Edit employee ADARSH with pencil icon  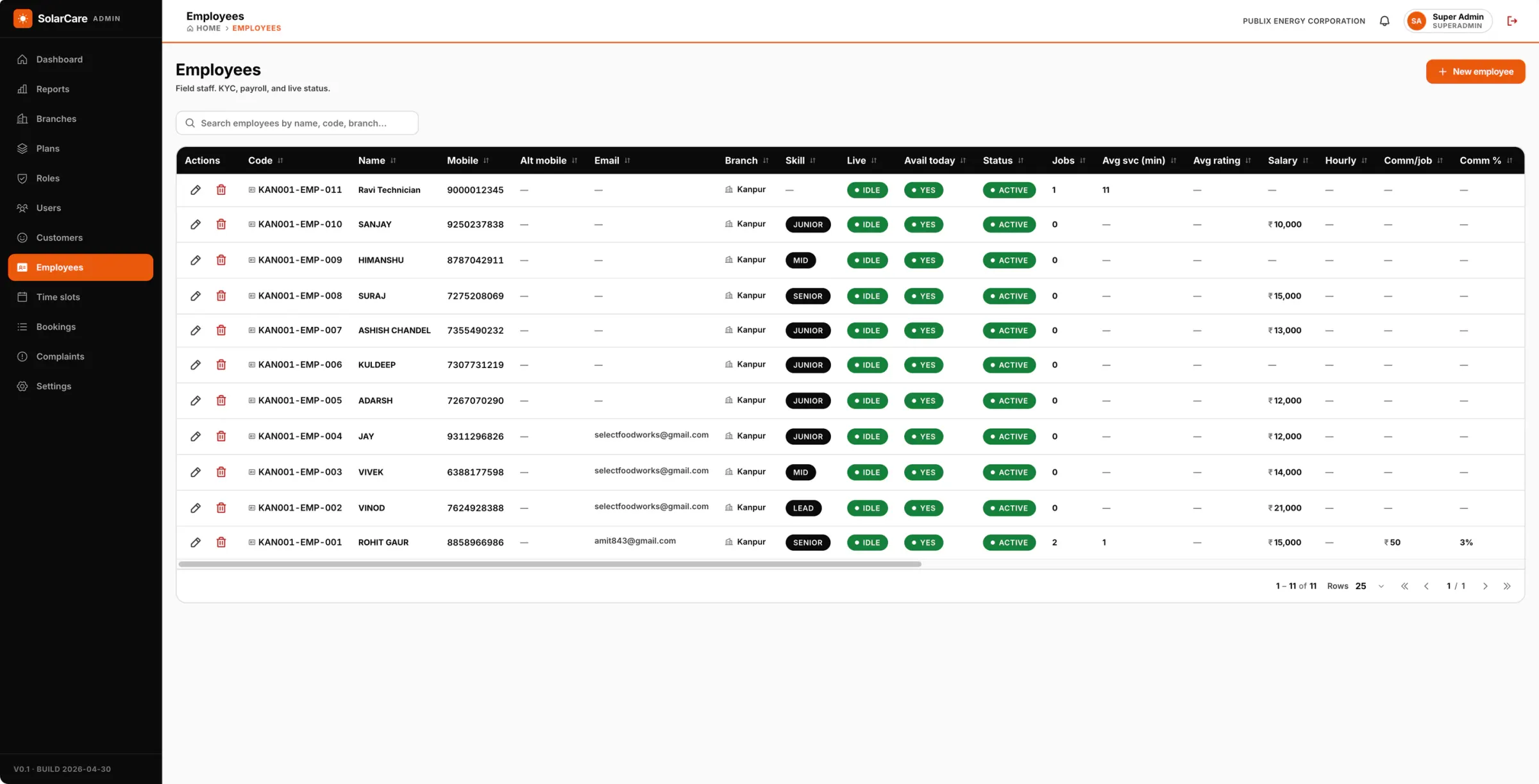coord(196,401)
